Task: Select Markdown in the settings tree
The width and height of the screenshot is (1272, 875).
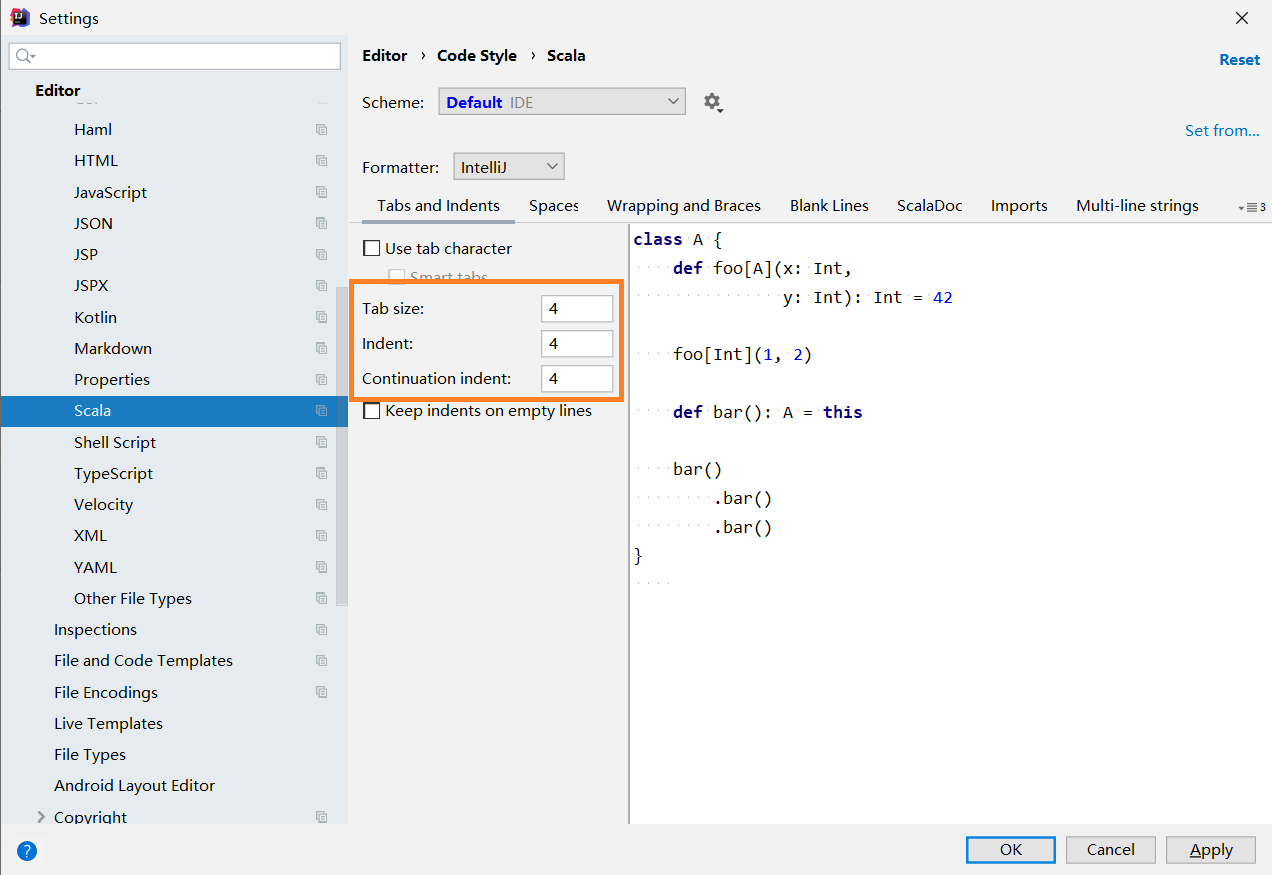Action: coord(113,348)
